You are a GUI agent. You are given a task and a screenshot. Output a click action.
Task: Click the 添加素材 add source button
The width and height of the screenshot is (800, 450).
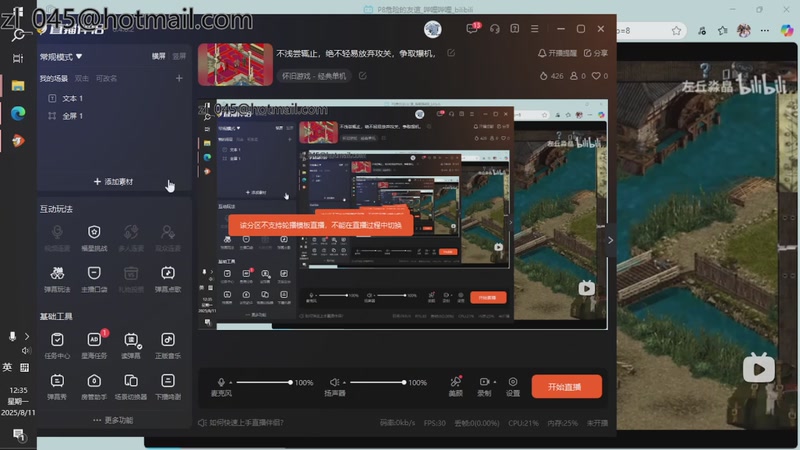pos(113,182)
